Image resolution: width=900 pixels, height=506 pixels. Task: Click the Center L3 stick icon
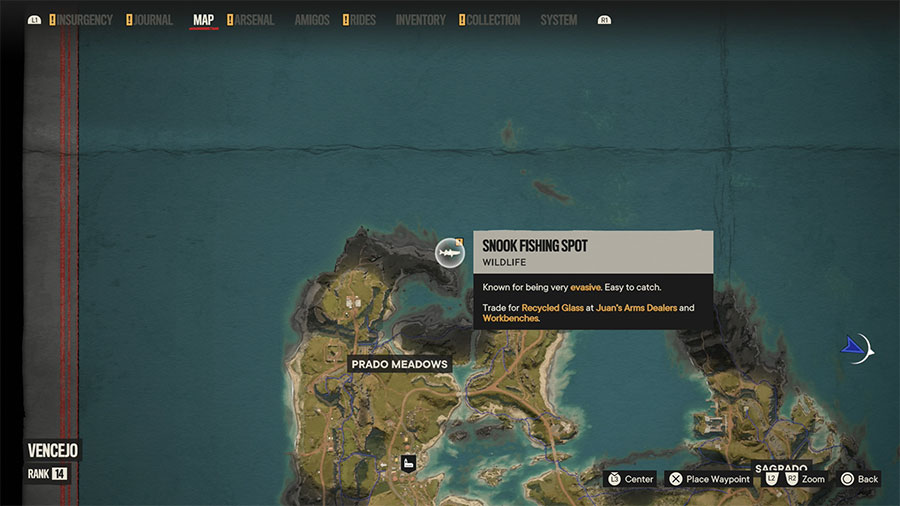click(615, 479)
